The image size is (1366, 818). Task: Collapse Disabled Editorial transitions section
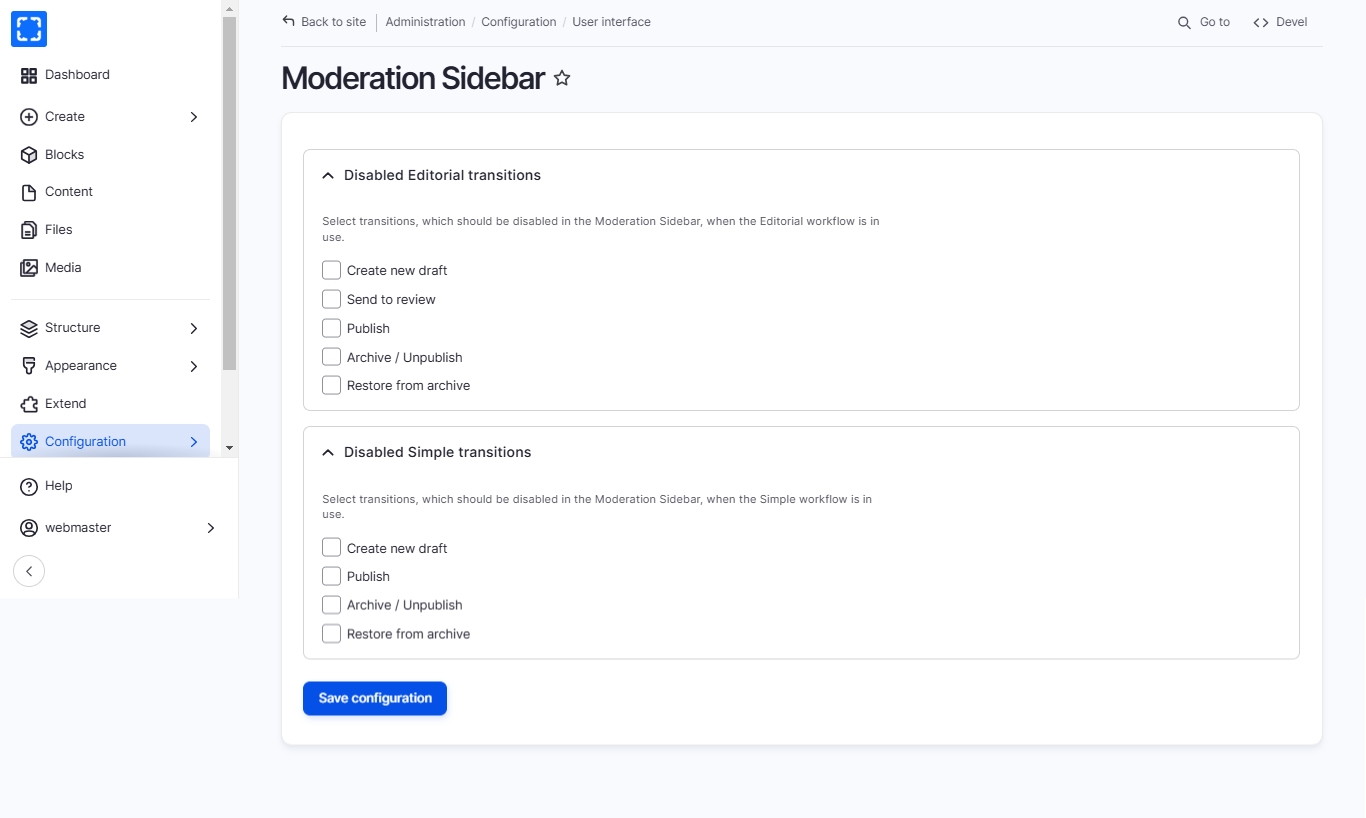328,175
